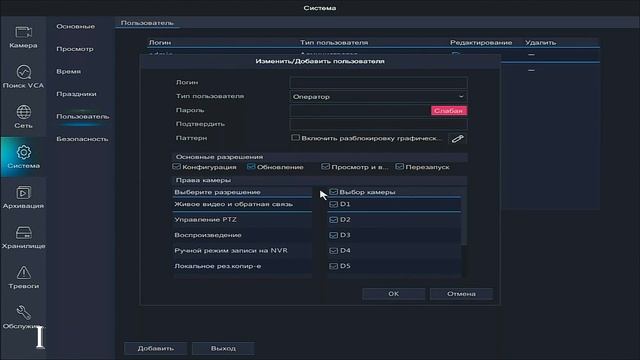The width and height of the screenshot is (640, 360).
Task: Toggle camera D3 checkbox
Action: (333, 235)
